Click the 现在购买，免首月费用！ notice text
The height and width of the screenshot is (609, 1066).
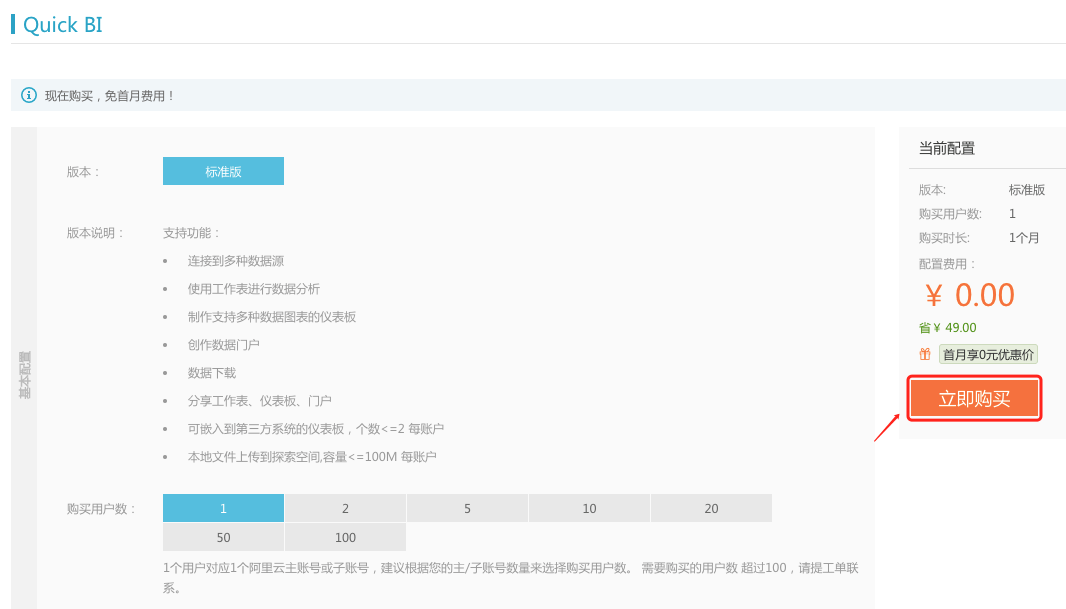109,96
